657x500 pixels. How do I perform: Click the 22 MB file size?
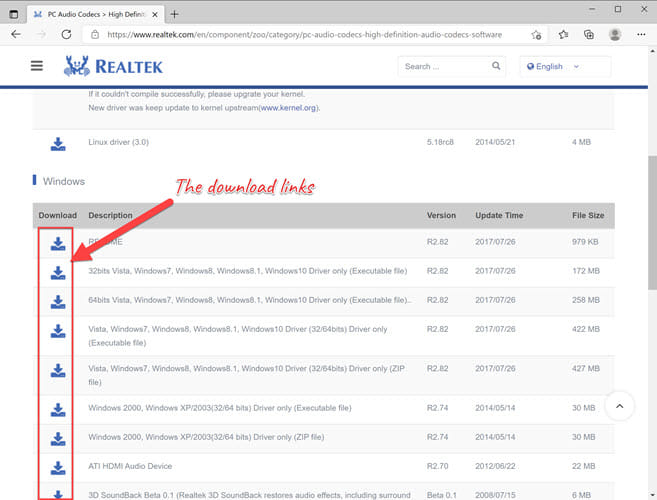(583, 466)
